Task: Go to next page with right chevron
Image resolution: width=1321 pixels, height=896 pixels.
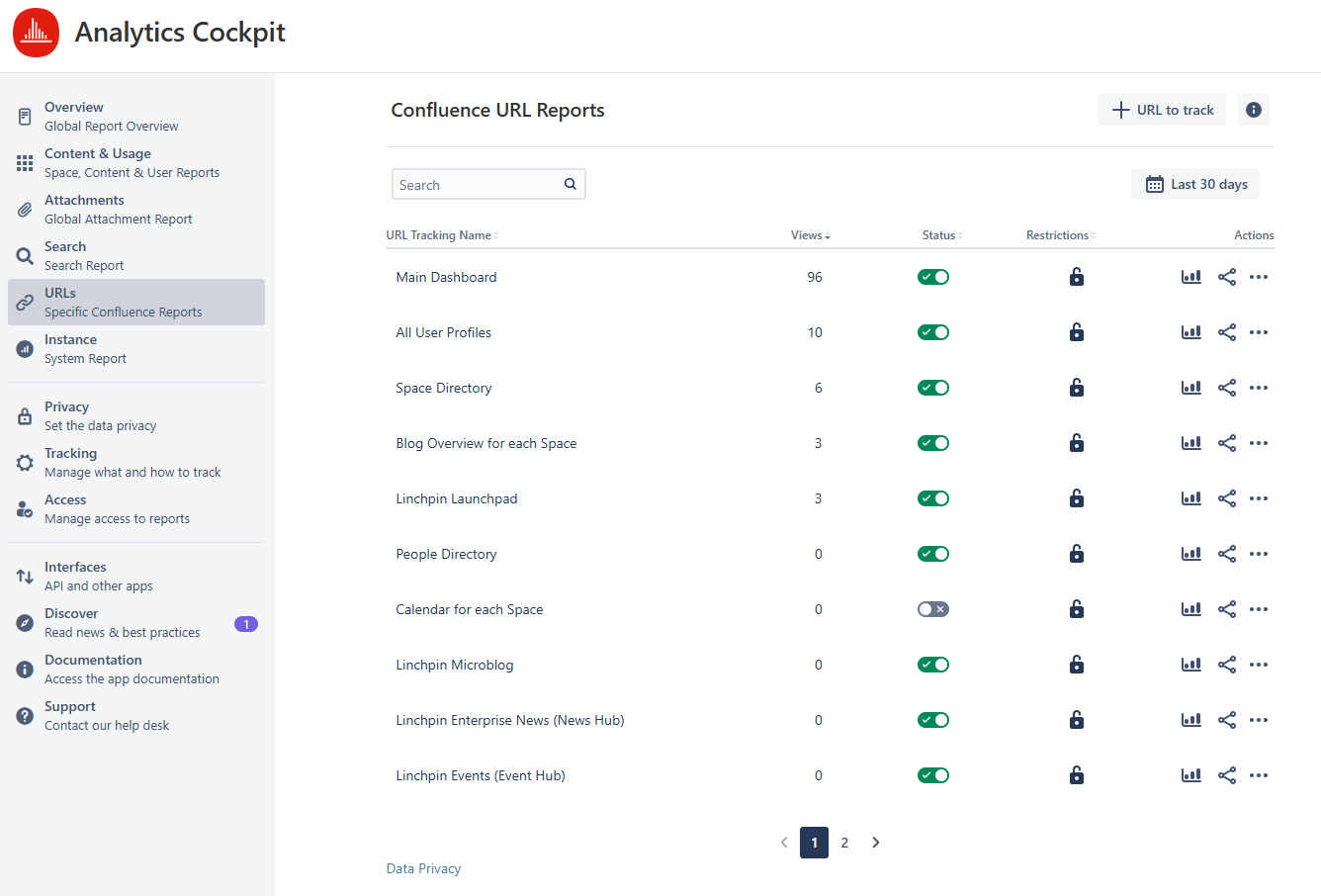Action: [x=875, y=843]
